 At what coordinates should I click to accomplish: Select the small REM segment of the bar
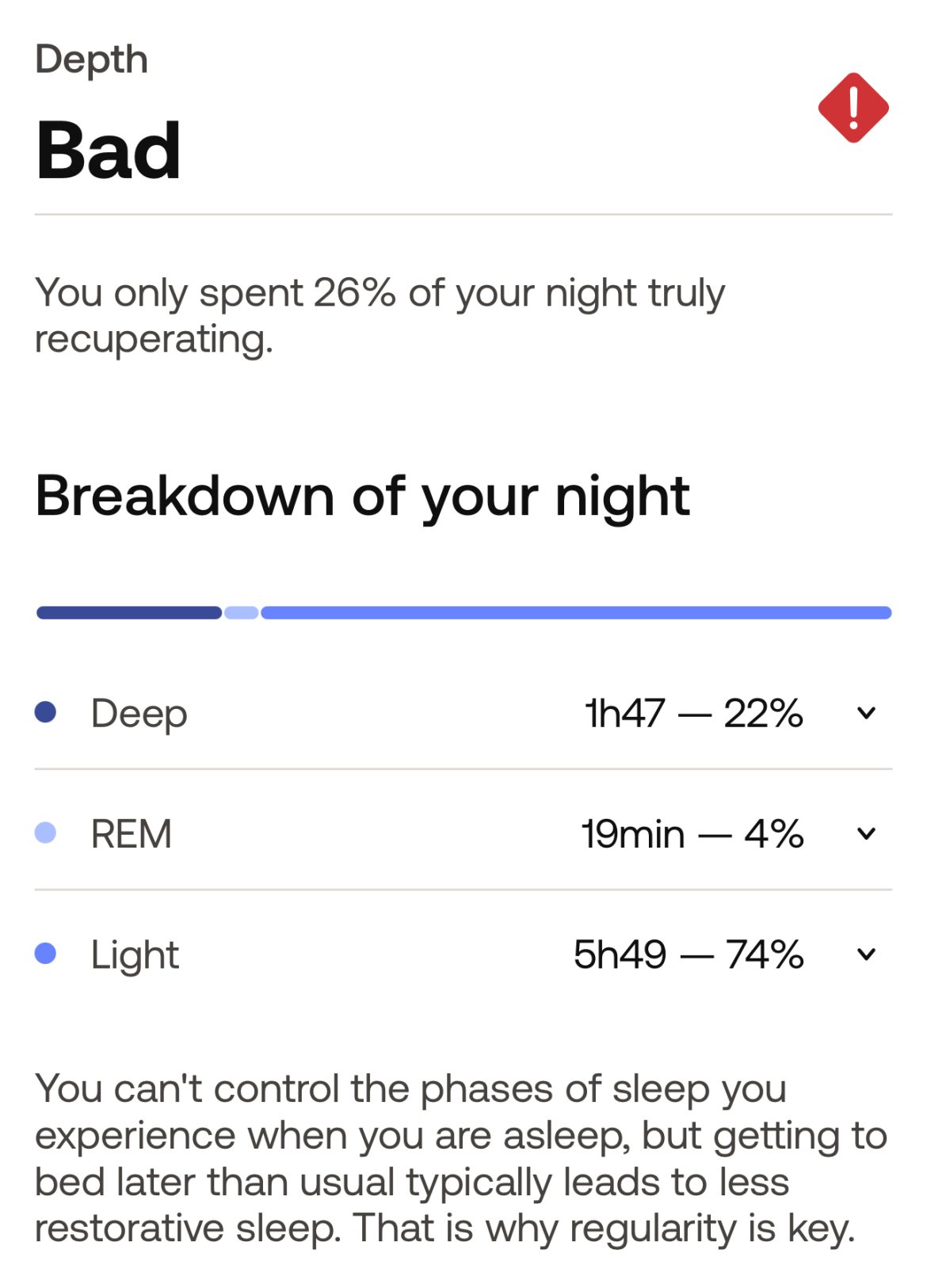[242, 612]
